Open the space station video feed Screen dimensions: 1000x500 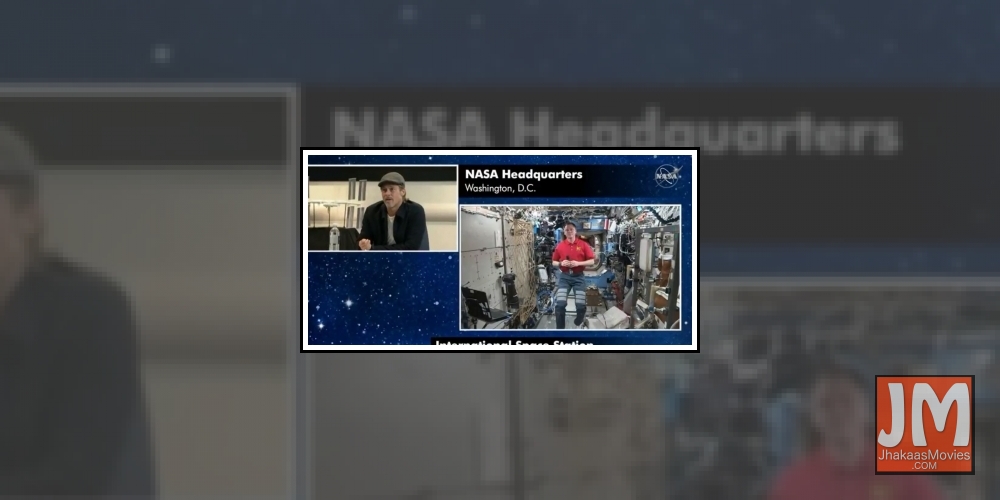point(570,267)
